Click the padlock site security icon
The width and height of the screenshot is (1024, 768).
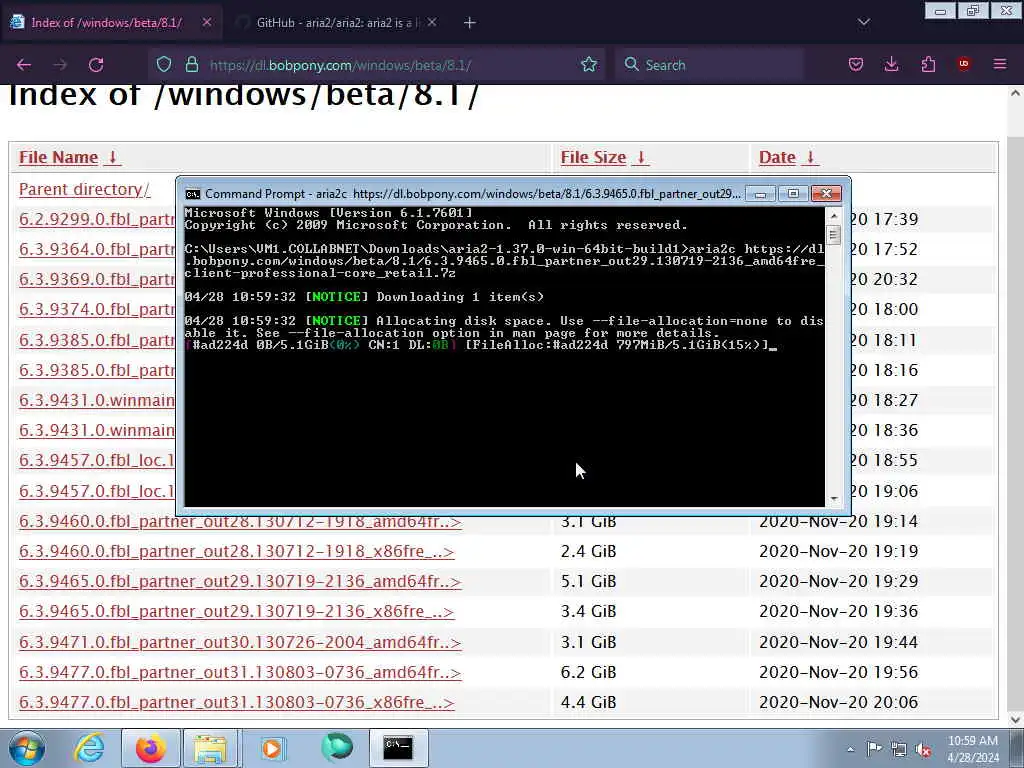(191, 64)
